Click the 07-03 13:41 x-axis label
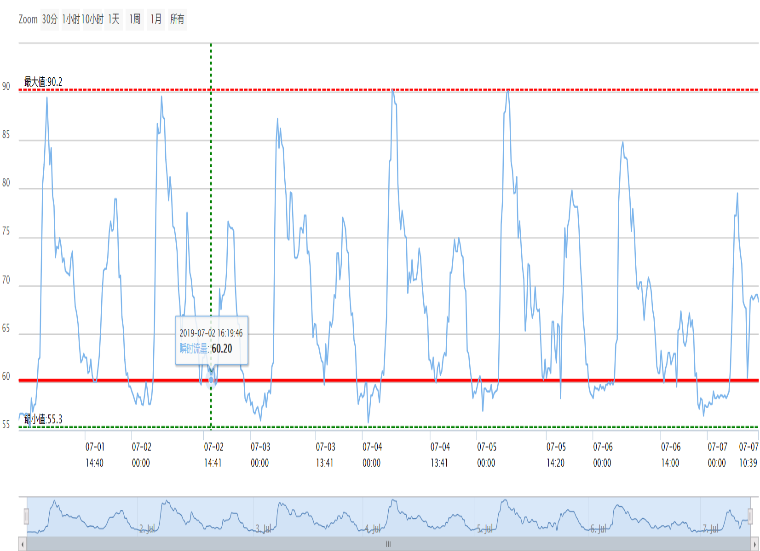This screenshot has width=760, height=551. coord(325,454)
